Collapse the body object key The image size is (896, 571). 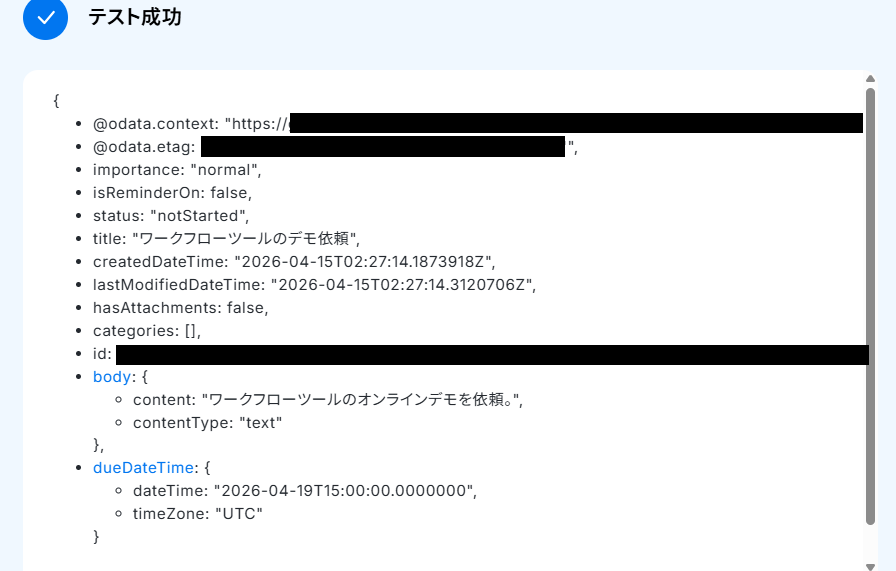coord(112,377)
